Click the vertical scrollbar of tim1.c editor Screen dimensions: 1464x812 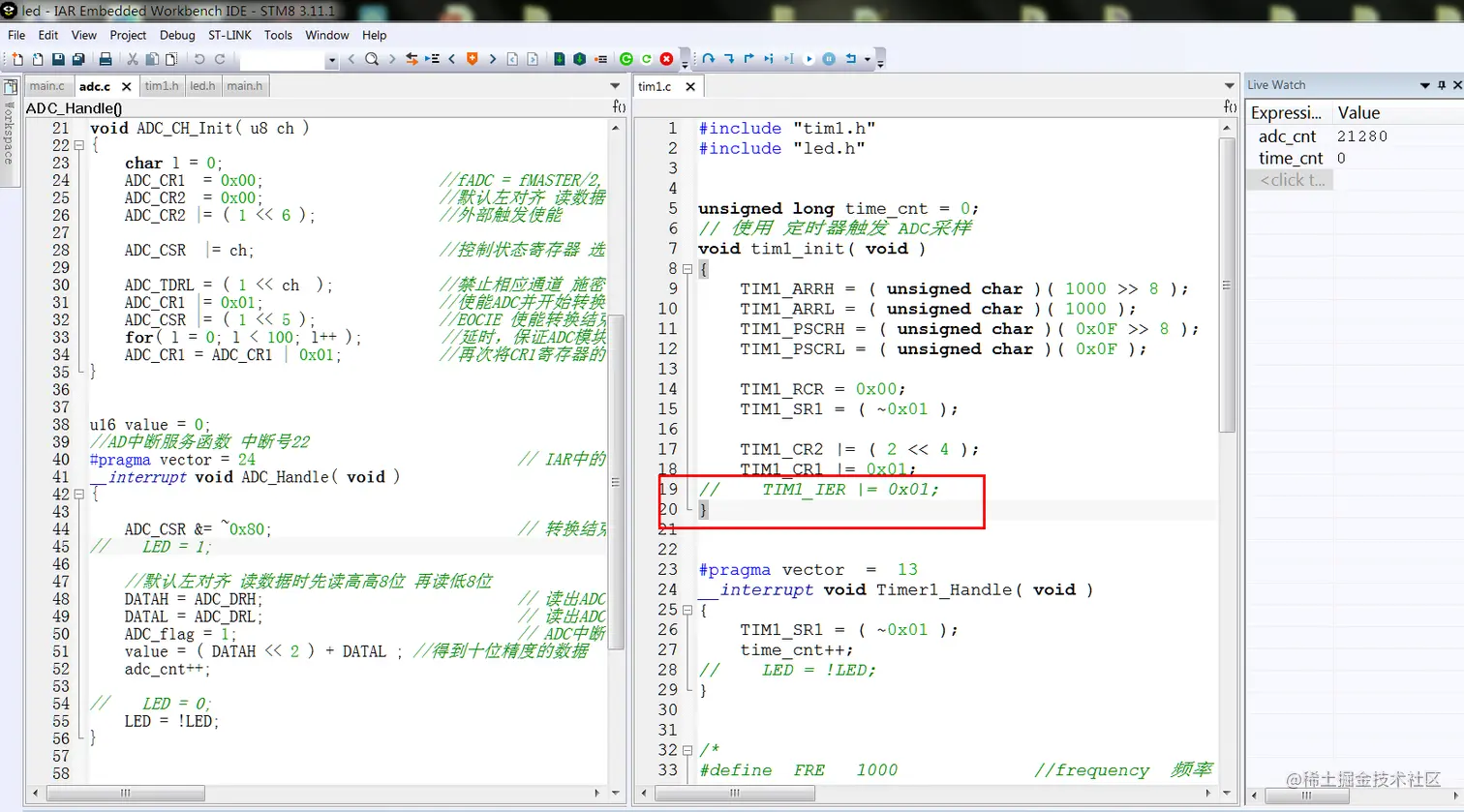pos(1227,286)
